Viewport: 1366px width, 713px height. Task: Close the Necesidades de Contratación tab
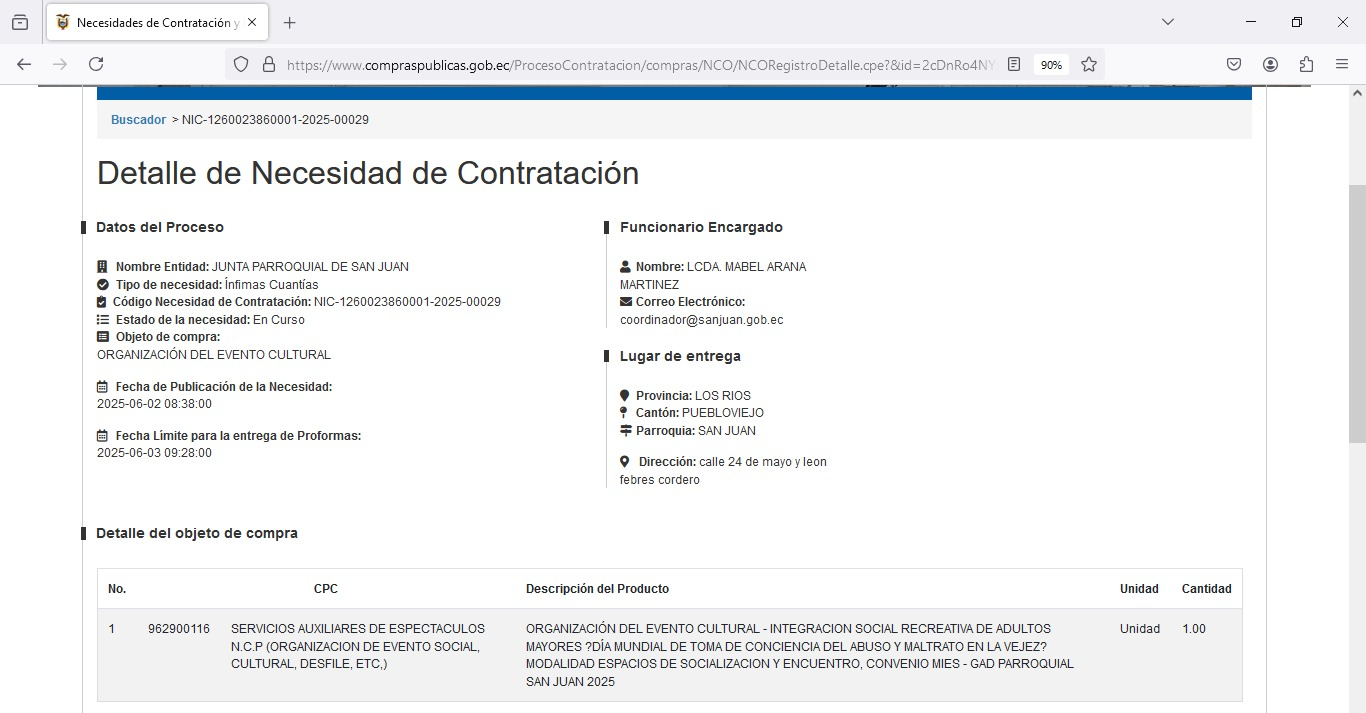pos(251,22)
